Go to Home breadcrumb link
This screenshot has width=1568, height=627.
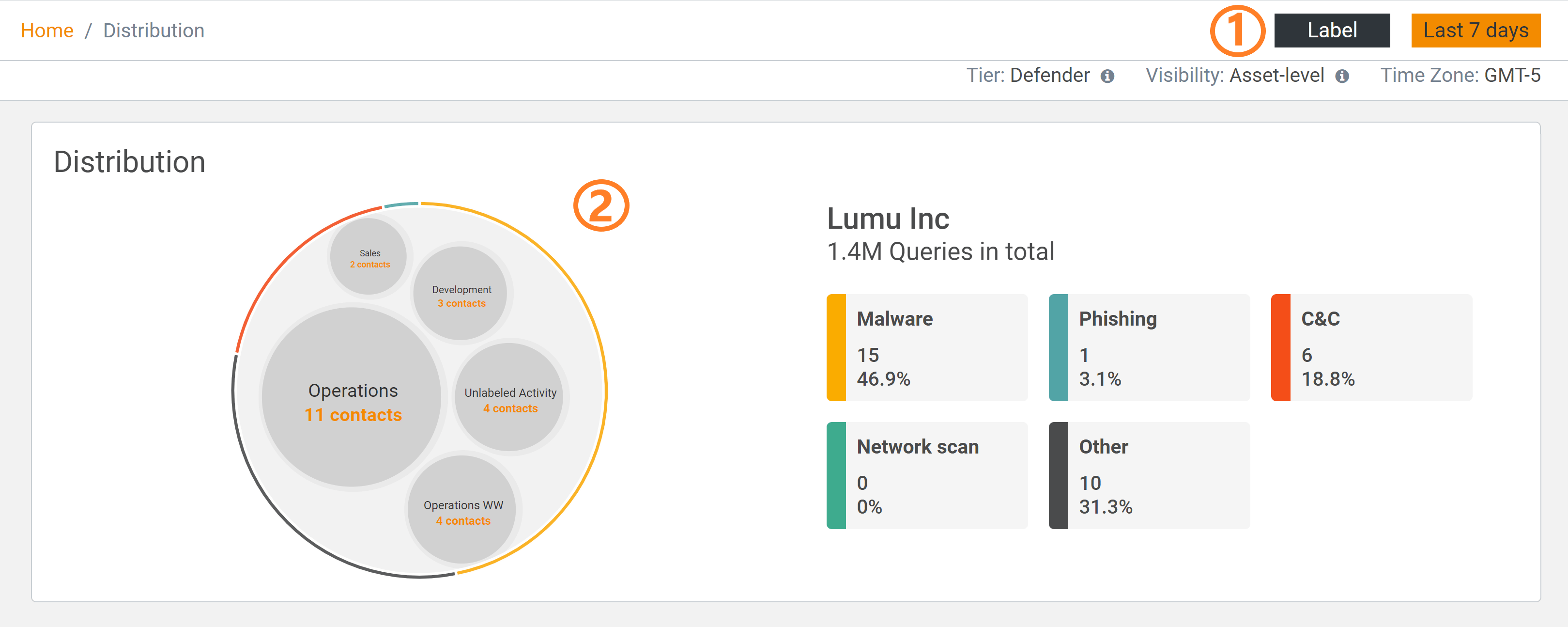tap(47, 31)
